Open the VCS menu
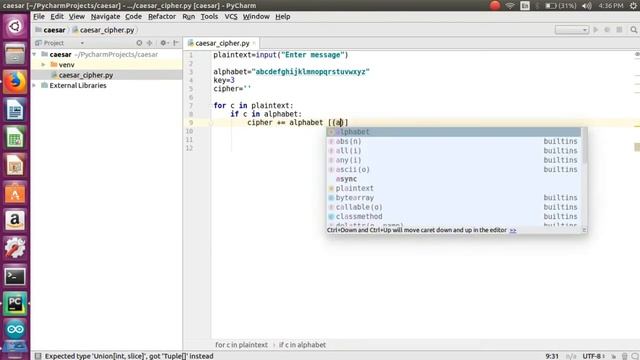Image resolution: width=640 pixels, height=360 pixels. 231,16
